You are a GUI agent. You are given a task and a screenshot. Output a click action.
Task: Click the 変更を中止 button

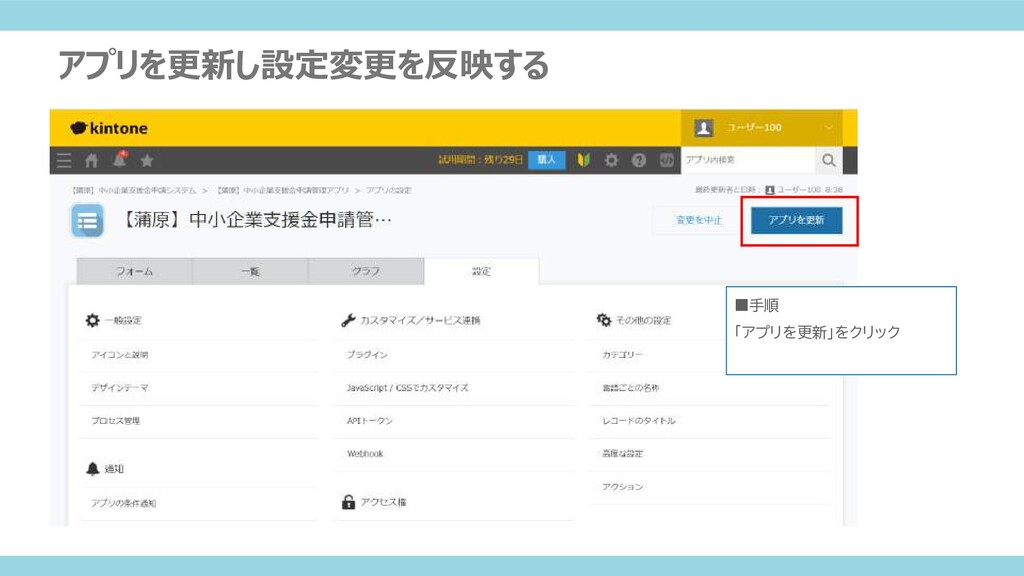(699, 220)
